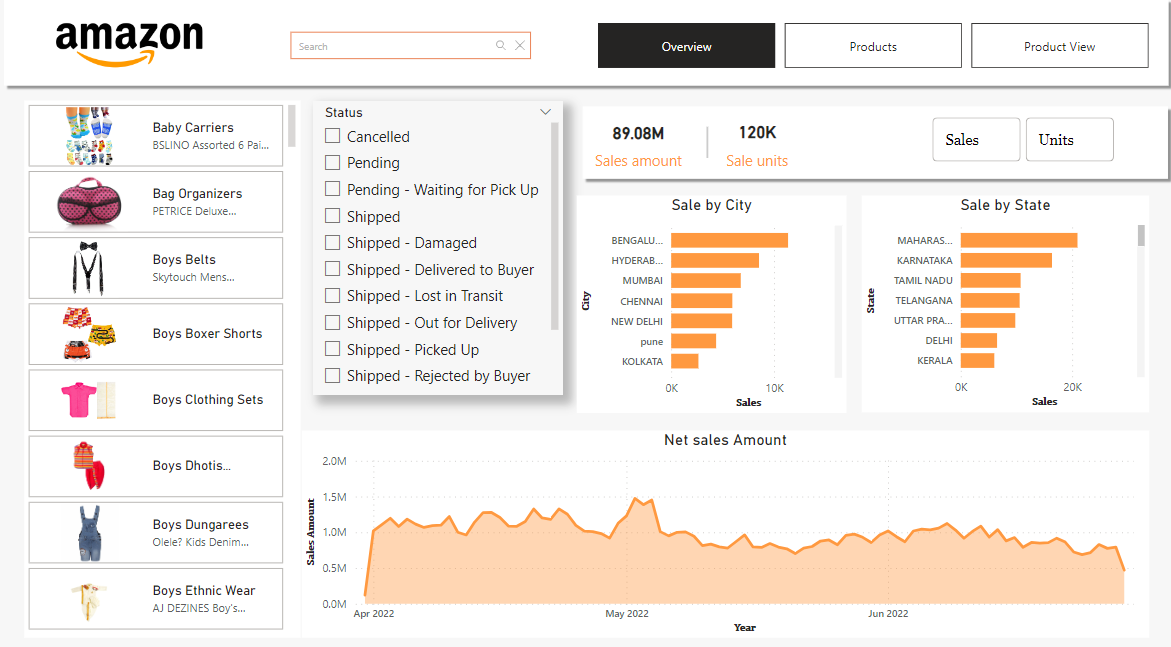The height and width of the screenshot is (647, 1171).
Task: Click the Apr 2022 axis label
Action: click(373, 613)
